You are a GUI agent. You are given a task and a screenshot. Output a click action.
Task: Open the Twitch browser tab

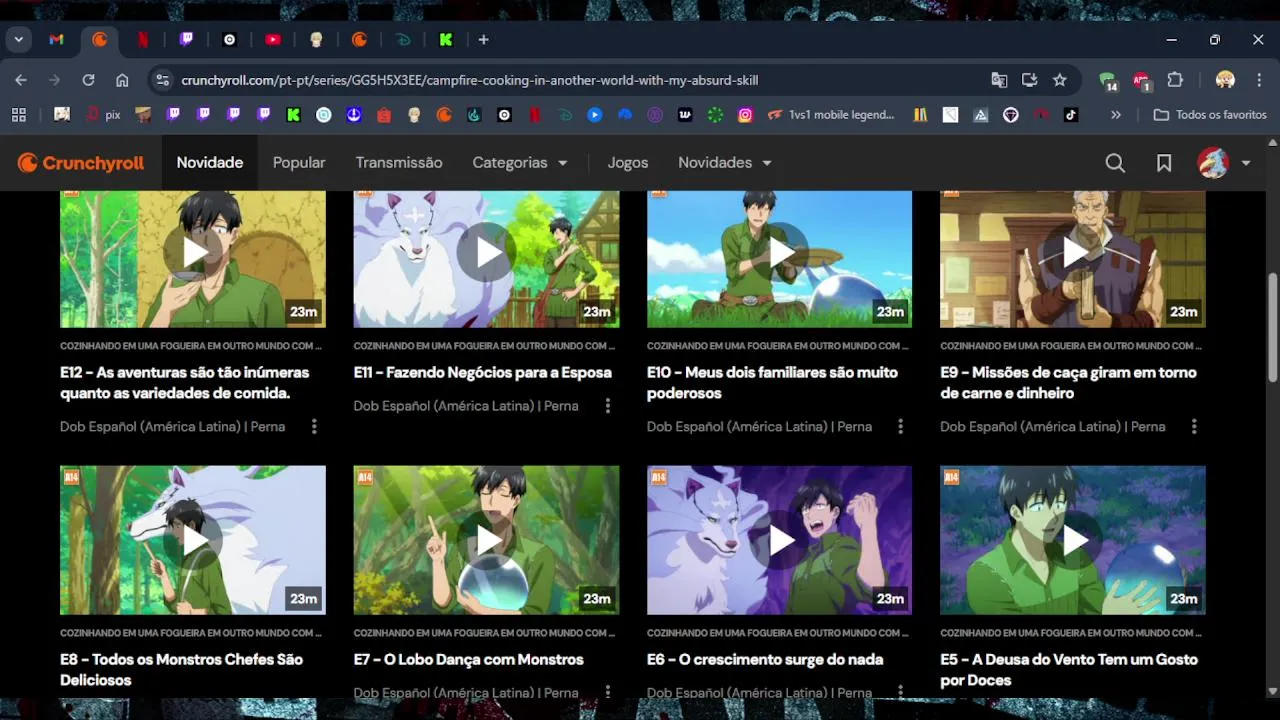coord(186,40)
